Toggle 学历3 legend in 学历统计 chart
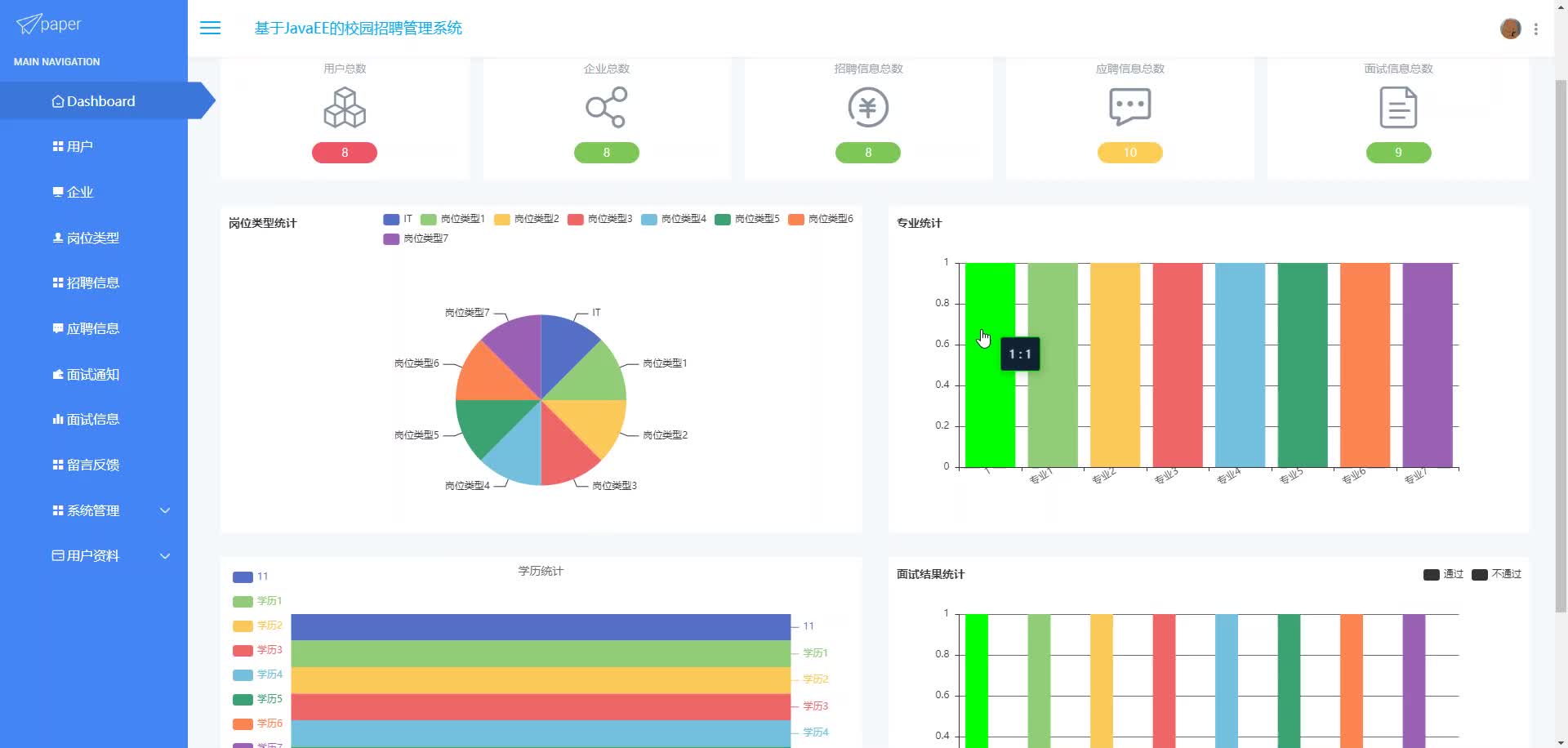 pyautogui.click(x=257, y=650)
